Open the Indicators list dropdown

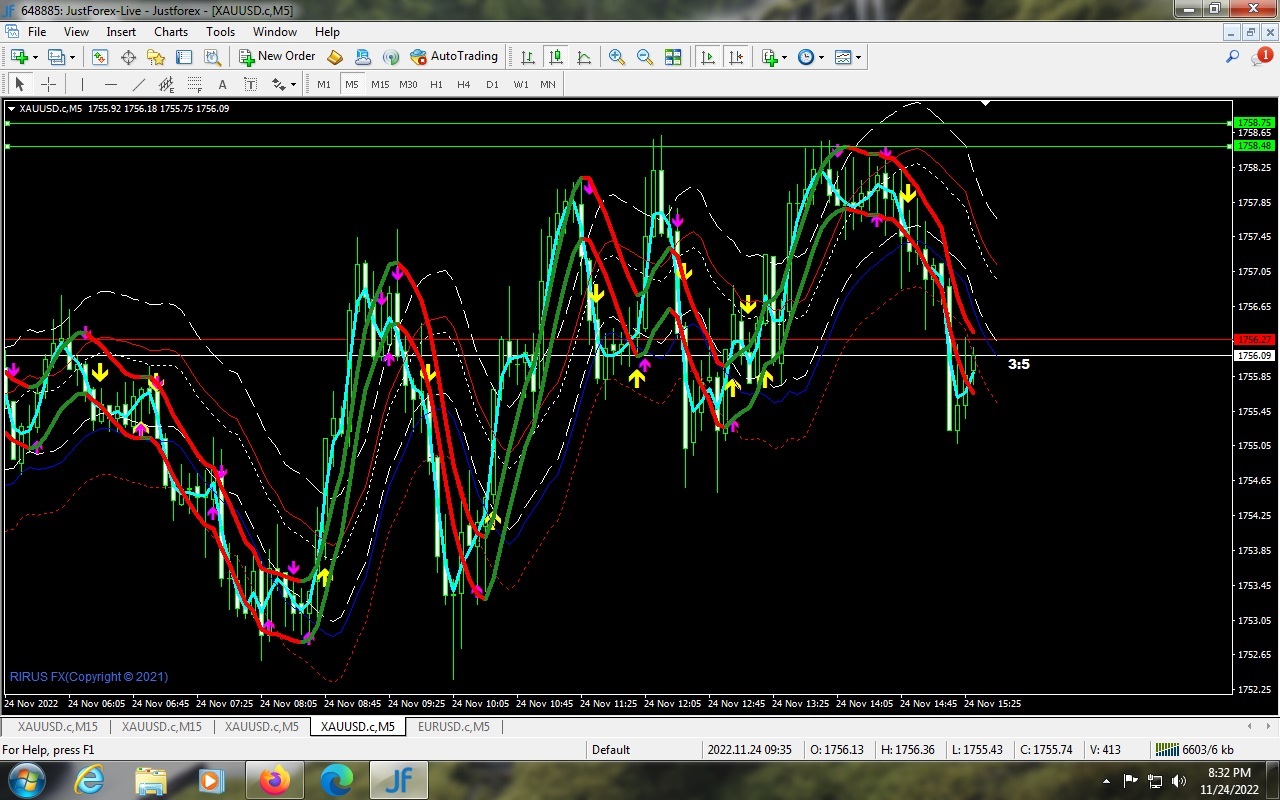pos(783,57)
